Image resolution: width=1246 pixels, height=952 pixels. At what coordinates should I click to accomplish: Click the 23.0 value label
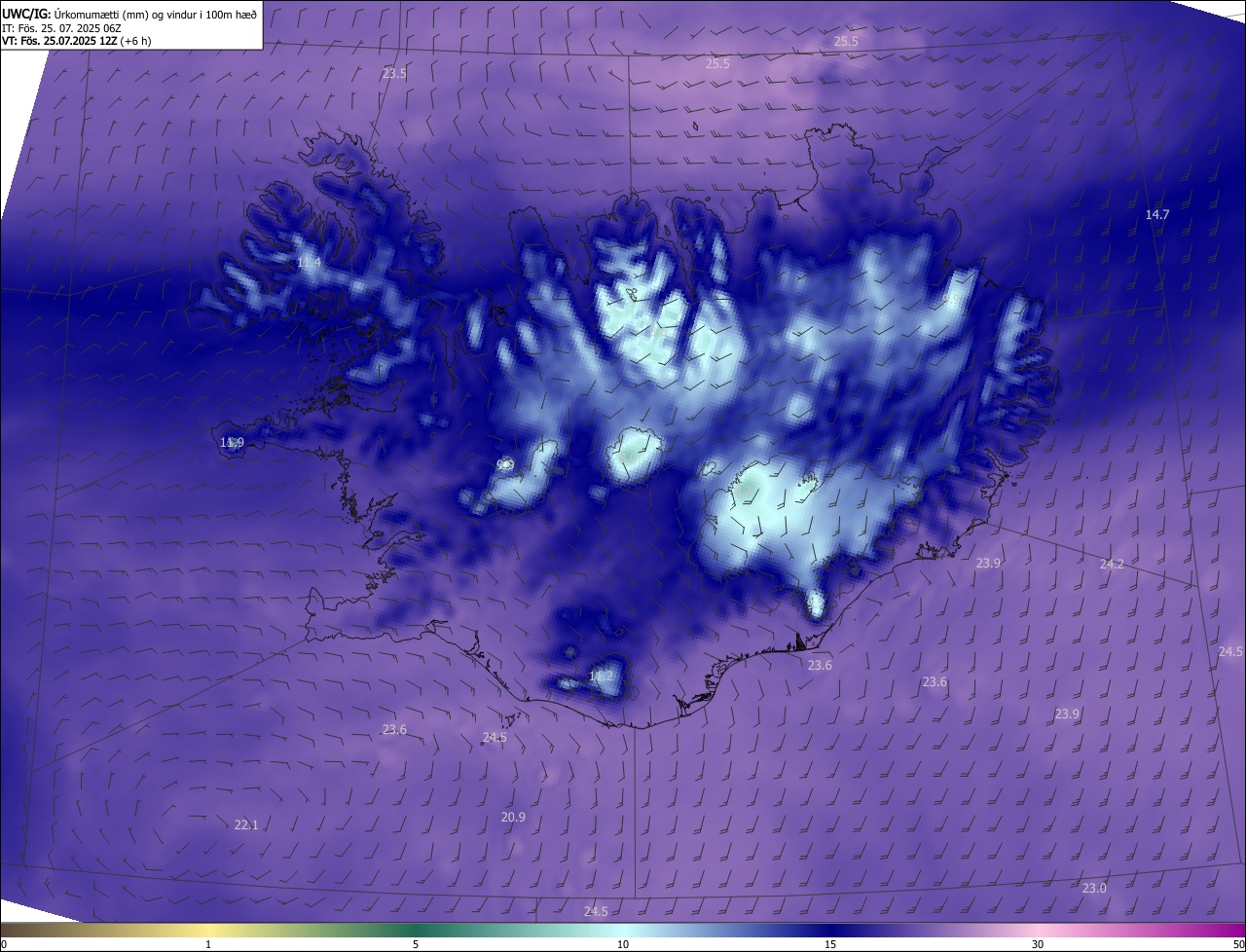coord(1094,889)
